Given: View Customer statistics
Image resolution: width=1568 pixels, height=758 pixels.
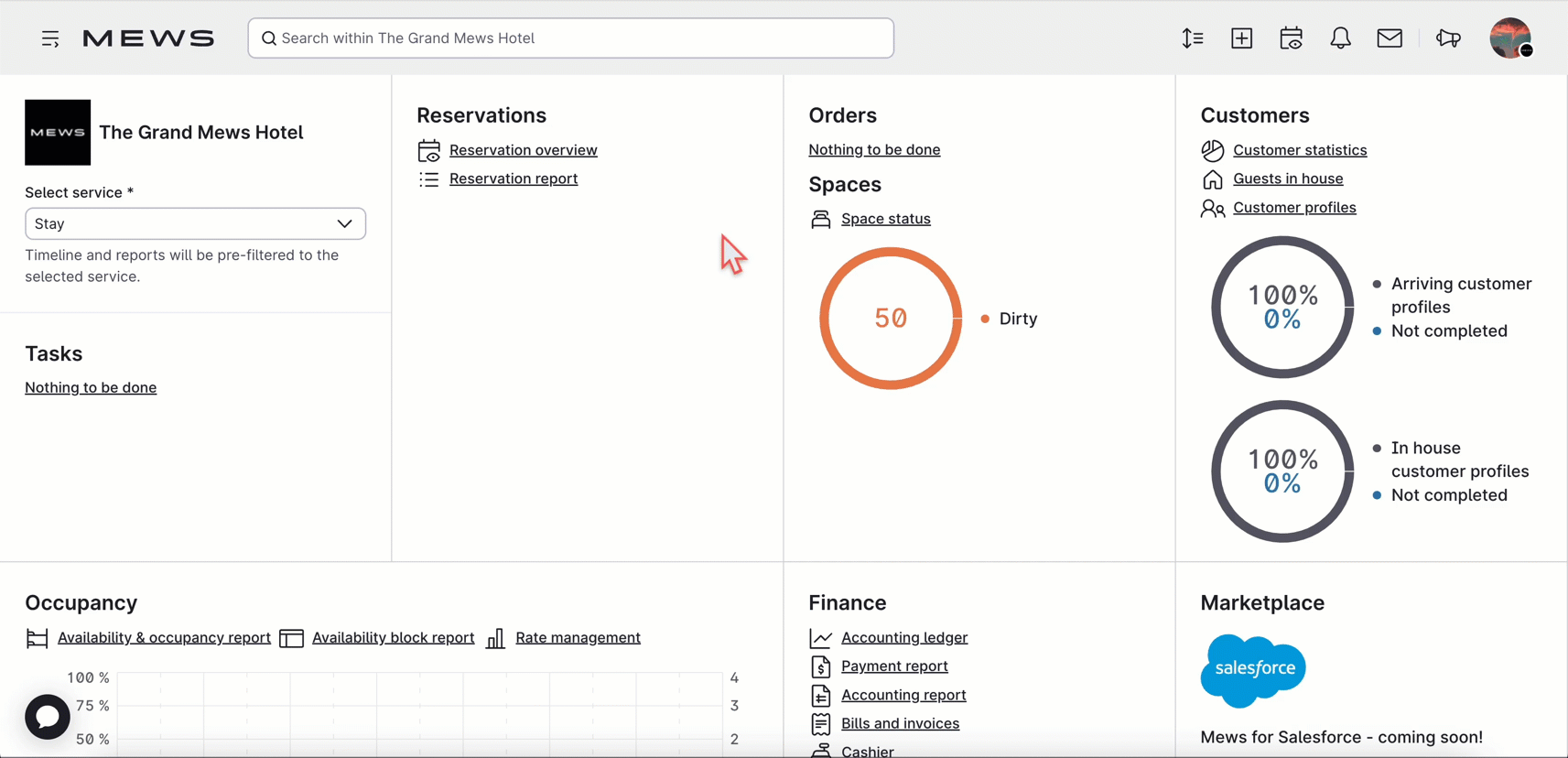Looking at the screenshot, I should point(1300,150).
